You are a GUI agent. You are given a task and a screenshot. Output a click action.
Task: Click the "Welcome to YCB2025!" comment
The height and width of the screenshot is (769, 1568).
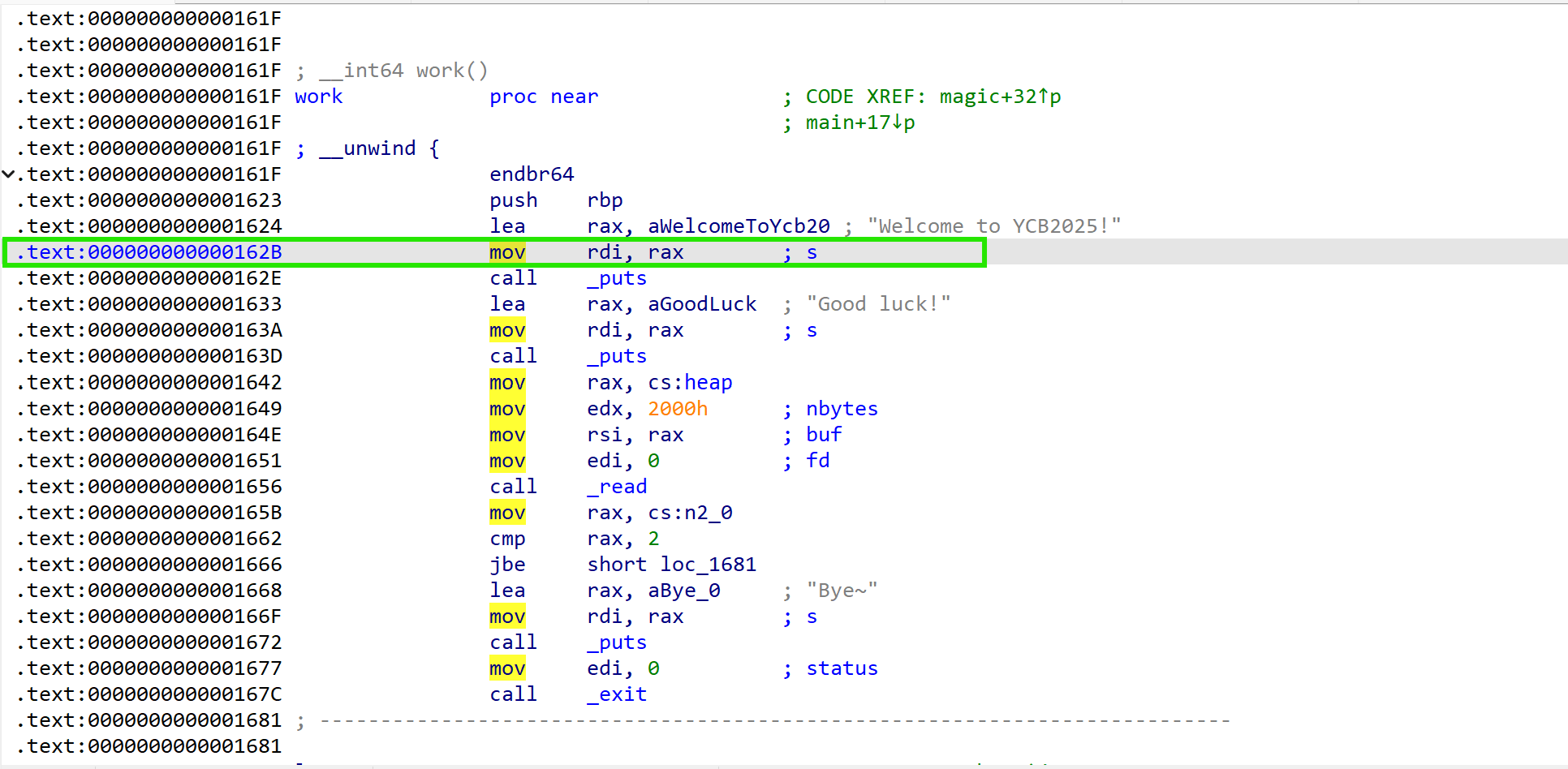[x=993, y=226]
